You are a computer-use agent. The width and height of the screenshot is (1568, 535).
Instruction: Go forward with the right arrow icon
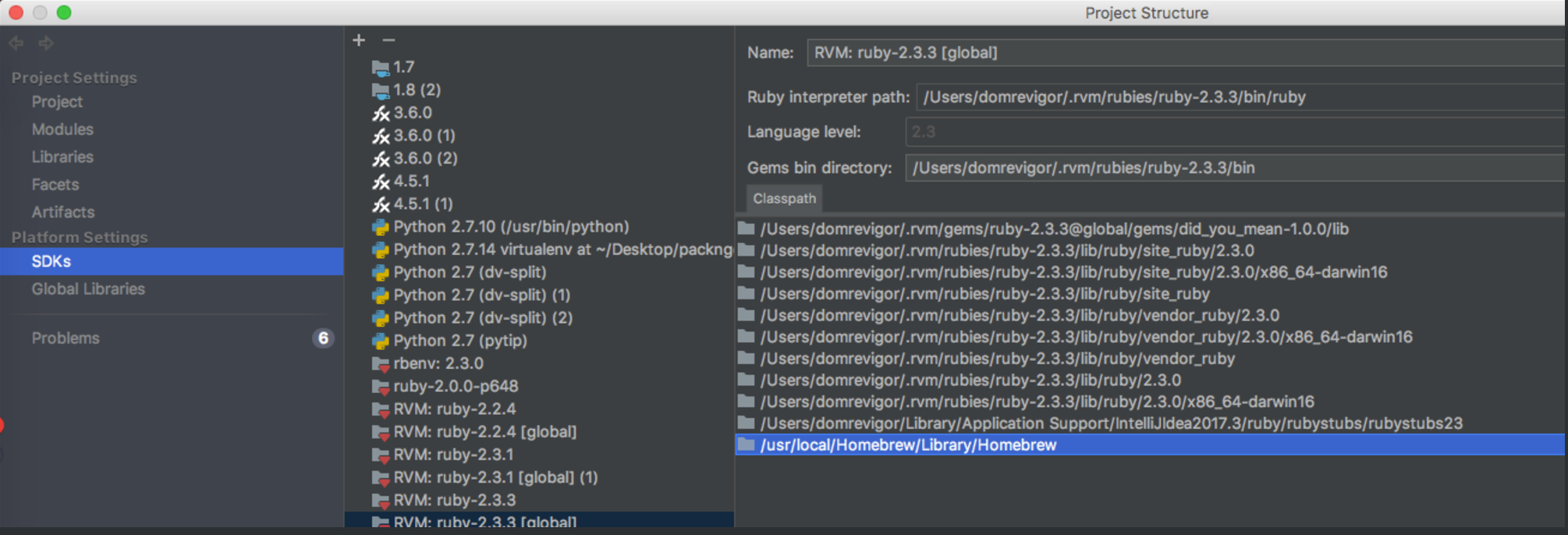(x=46, y=43)
